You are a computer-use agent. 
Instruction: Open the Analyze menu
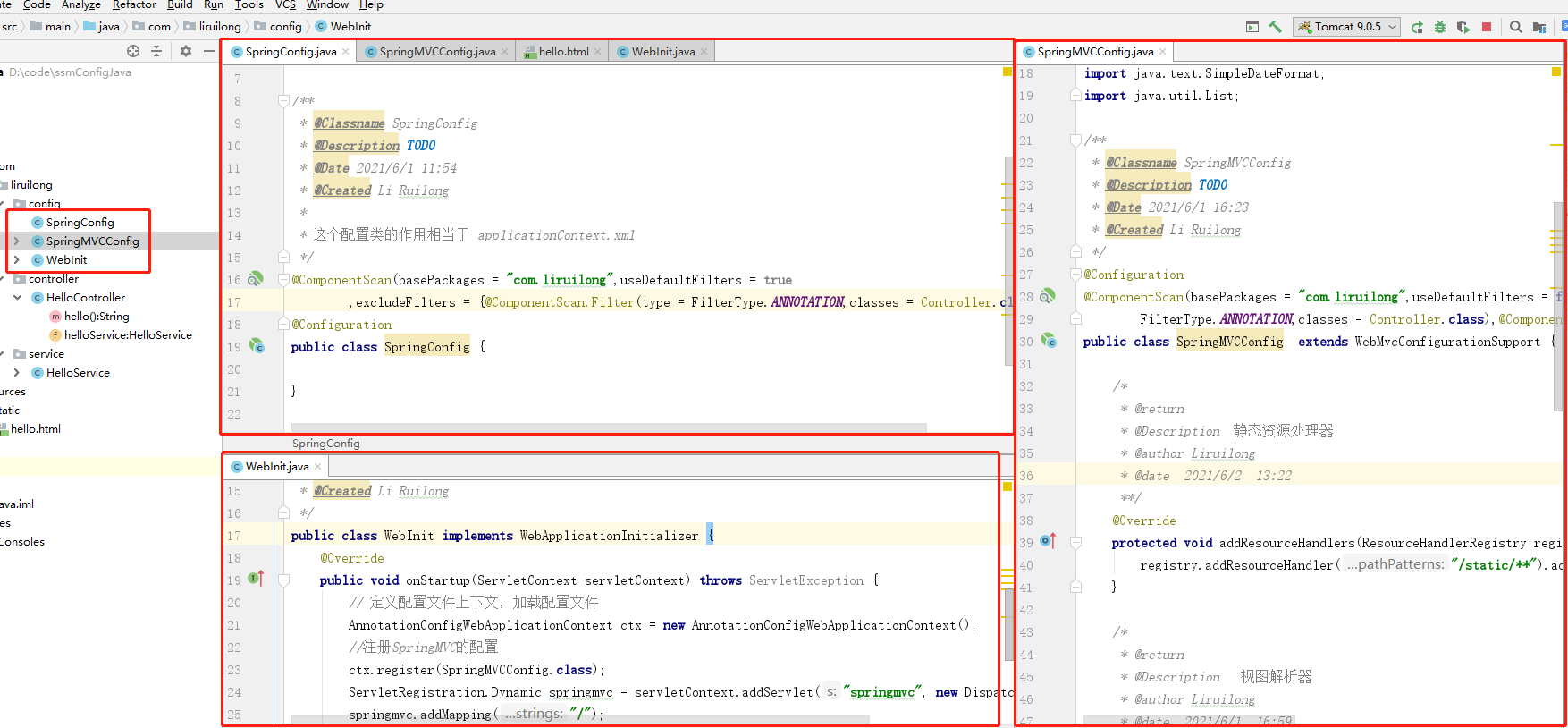80,5
